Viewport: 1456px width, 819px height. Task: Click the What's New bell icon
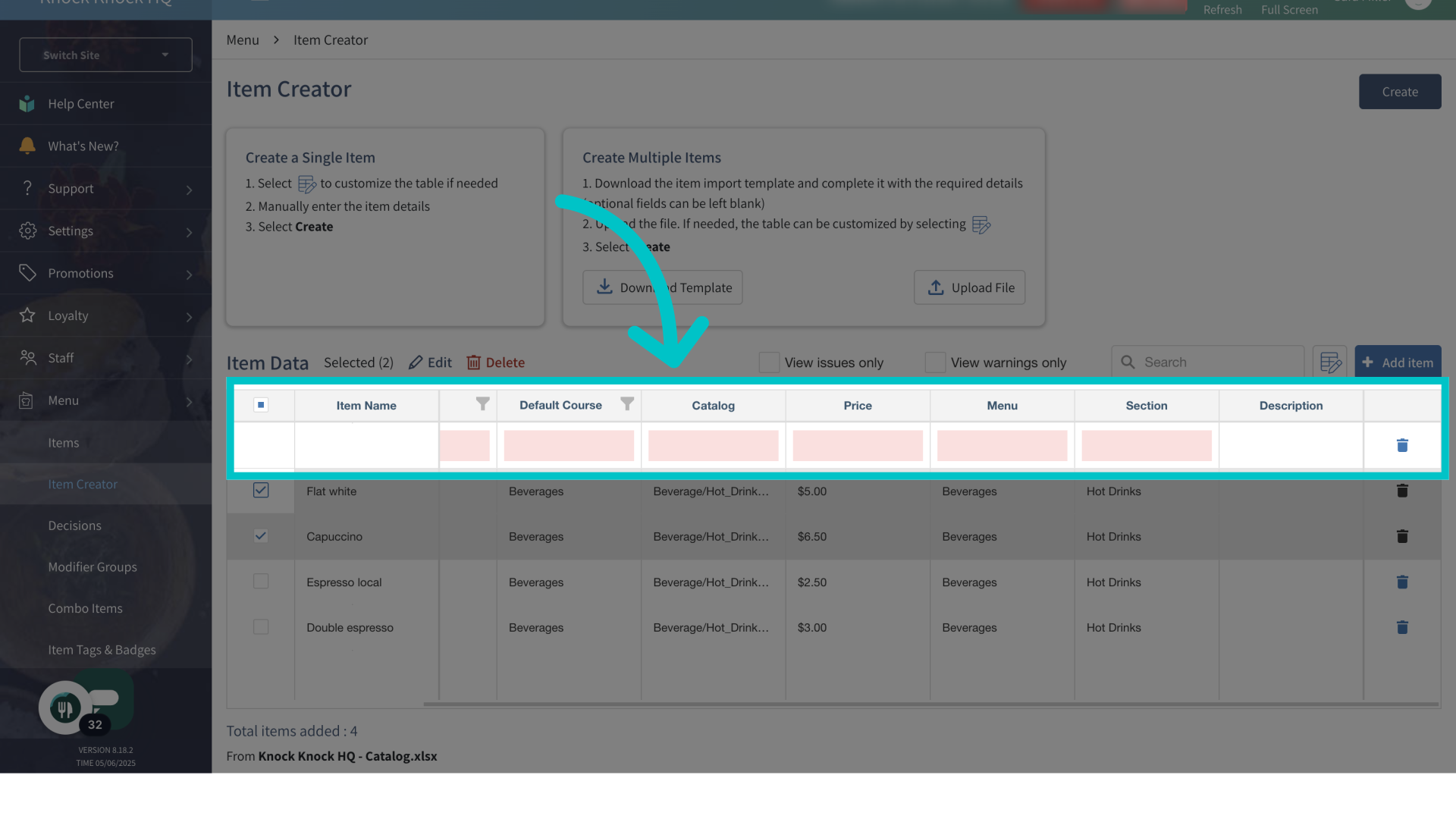[27, 146]
